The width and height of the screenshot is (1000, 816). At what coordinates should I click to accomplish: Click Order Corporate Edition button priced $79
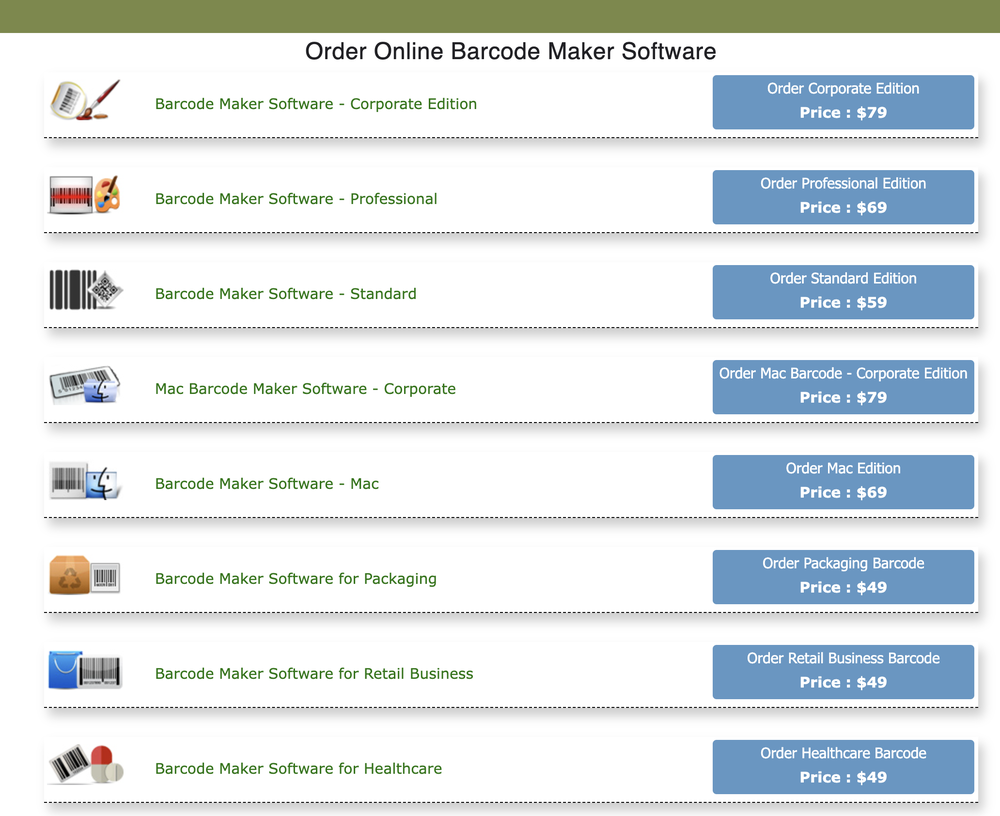coord(843,102)
